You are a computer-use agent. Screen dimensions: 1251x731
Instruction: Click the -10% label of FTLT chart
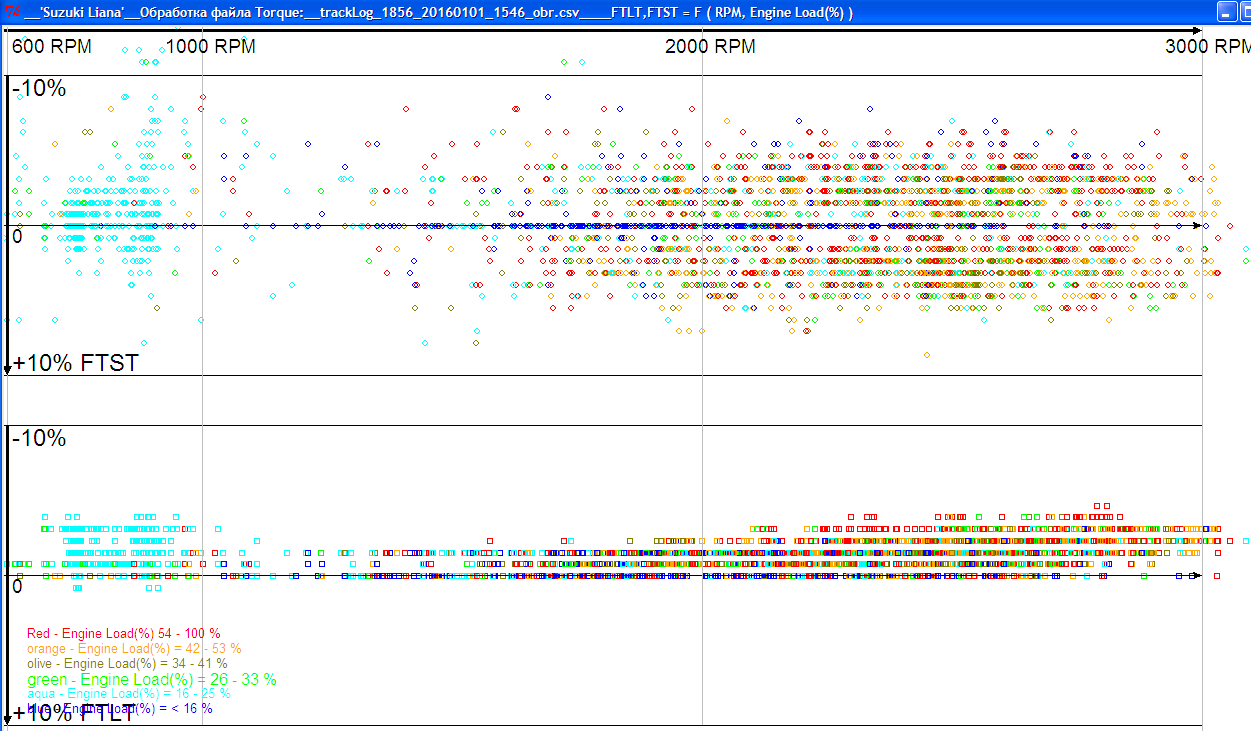[x=39, y=439]
